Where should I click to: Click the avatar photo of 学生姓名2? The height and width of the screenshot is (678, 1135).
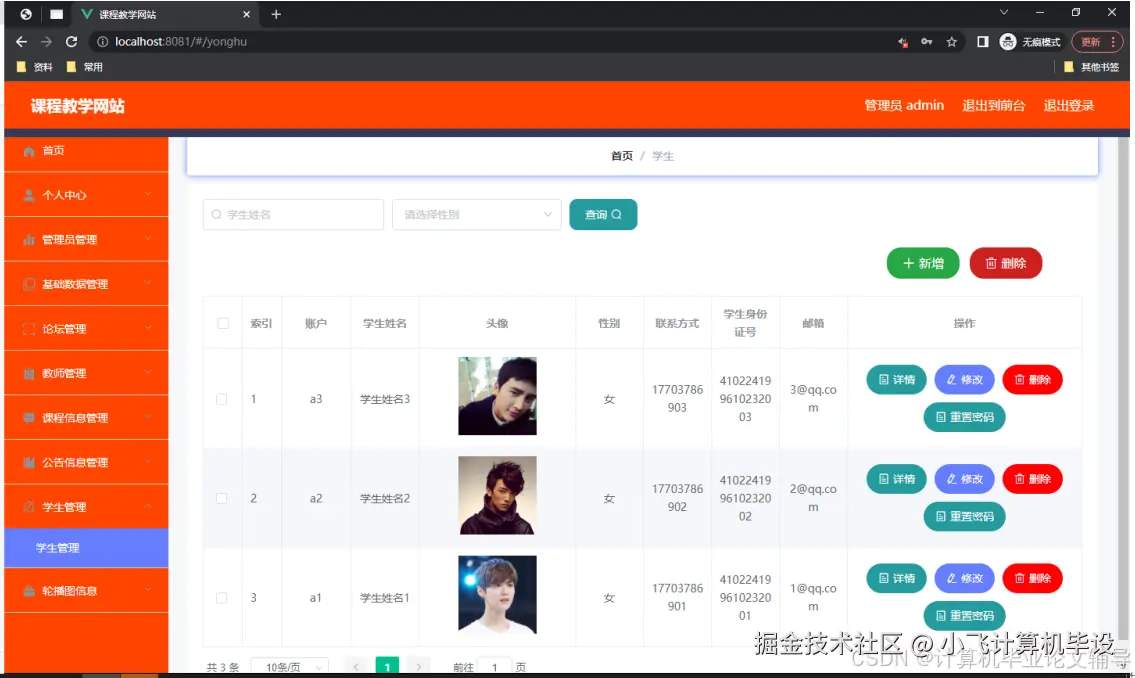(497, 495)
